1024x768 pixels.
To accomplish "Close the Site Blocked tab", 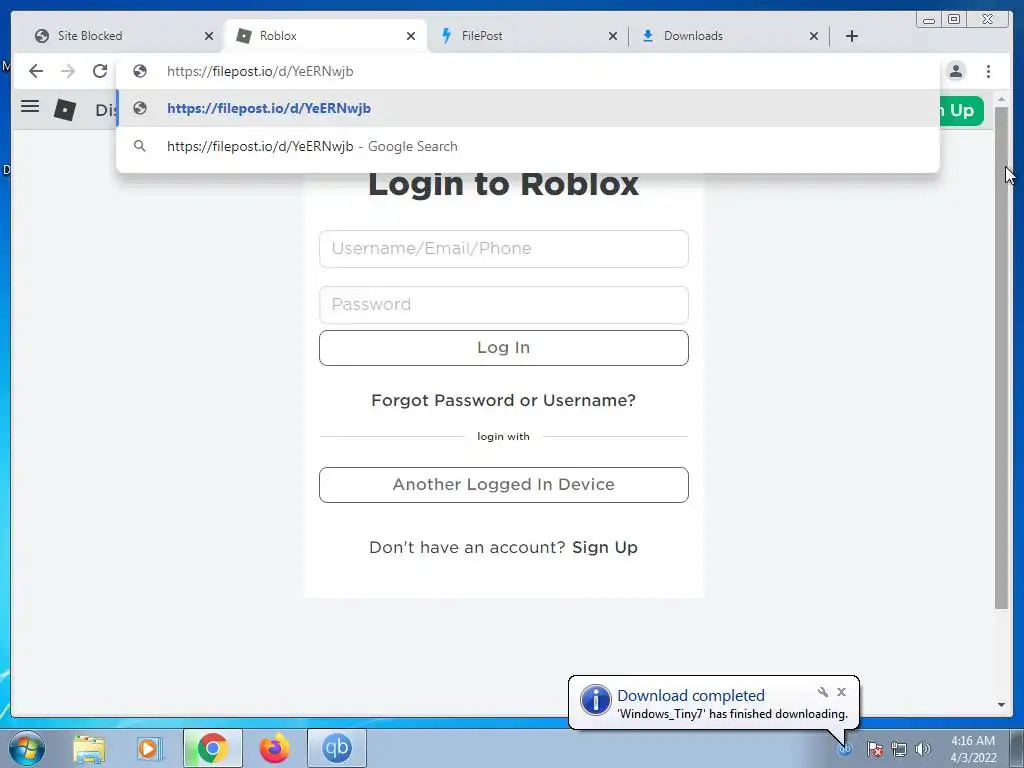I will tap(209, 36).
